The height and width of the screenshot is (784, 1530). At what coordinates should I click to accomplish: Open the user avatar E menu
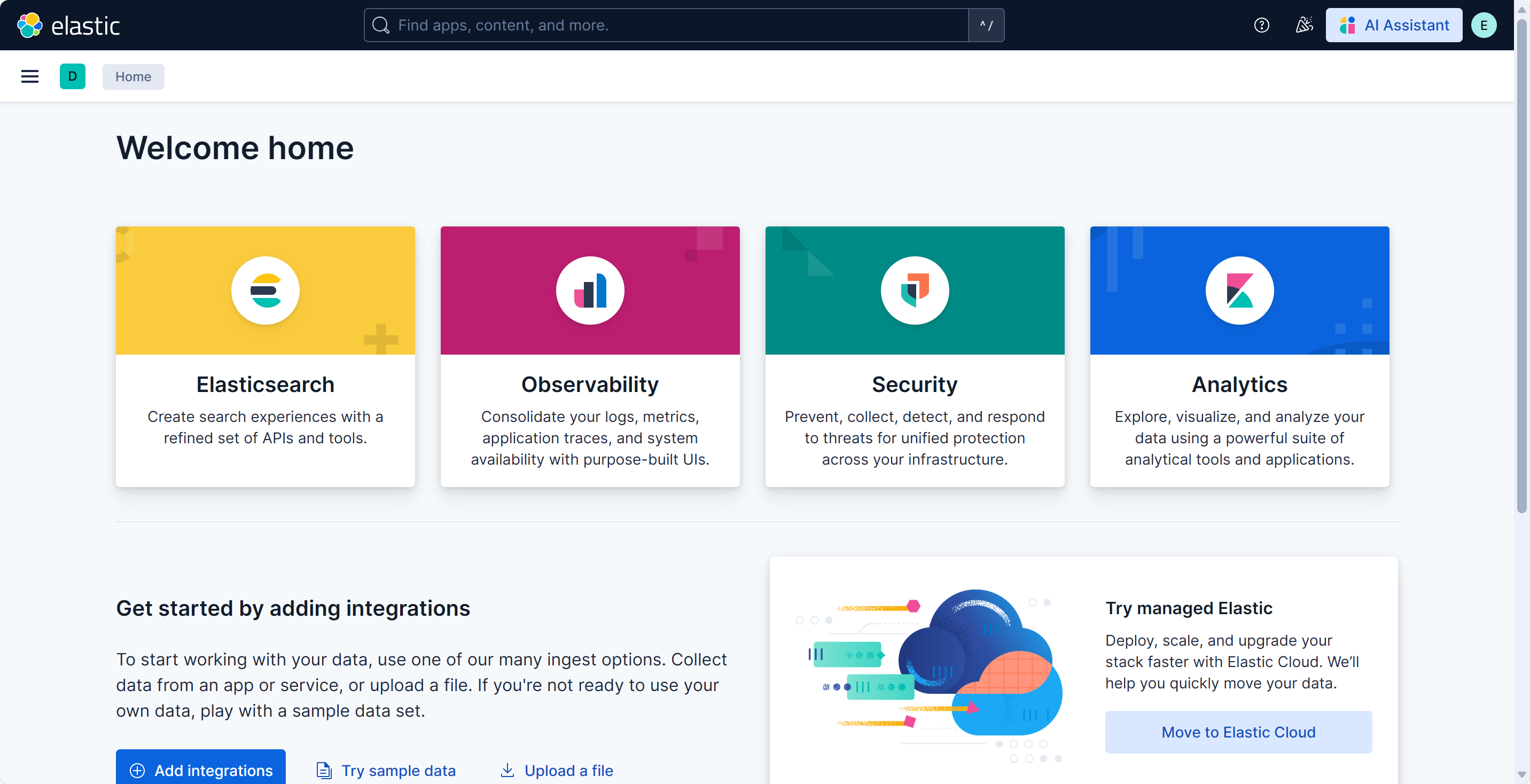1483,26
